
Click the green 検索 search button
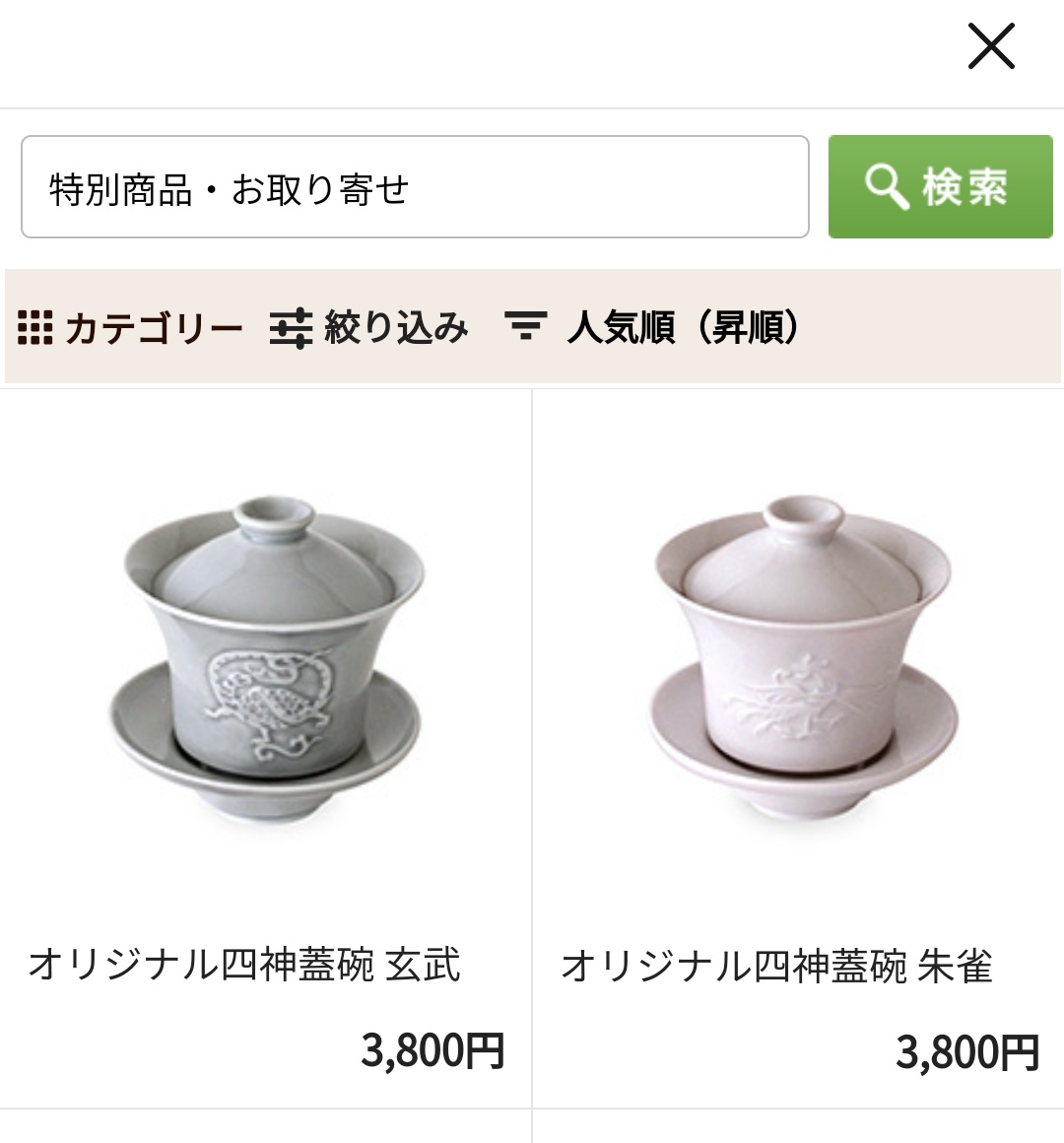(x=940, y=186)
